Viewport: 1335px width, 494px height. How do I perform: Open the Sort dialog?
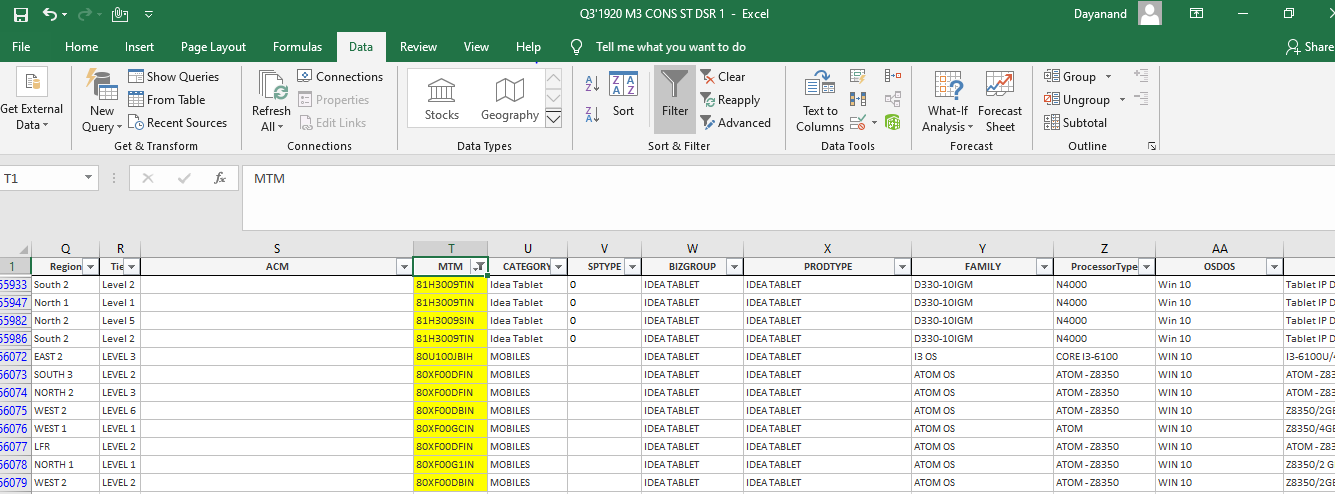tap(623, 95)
